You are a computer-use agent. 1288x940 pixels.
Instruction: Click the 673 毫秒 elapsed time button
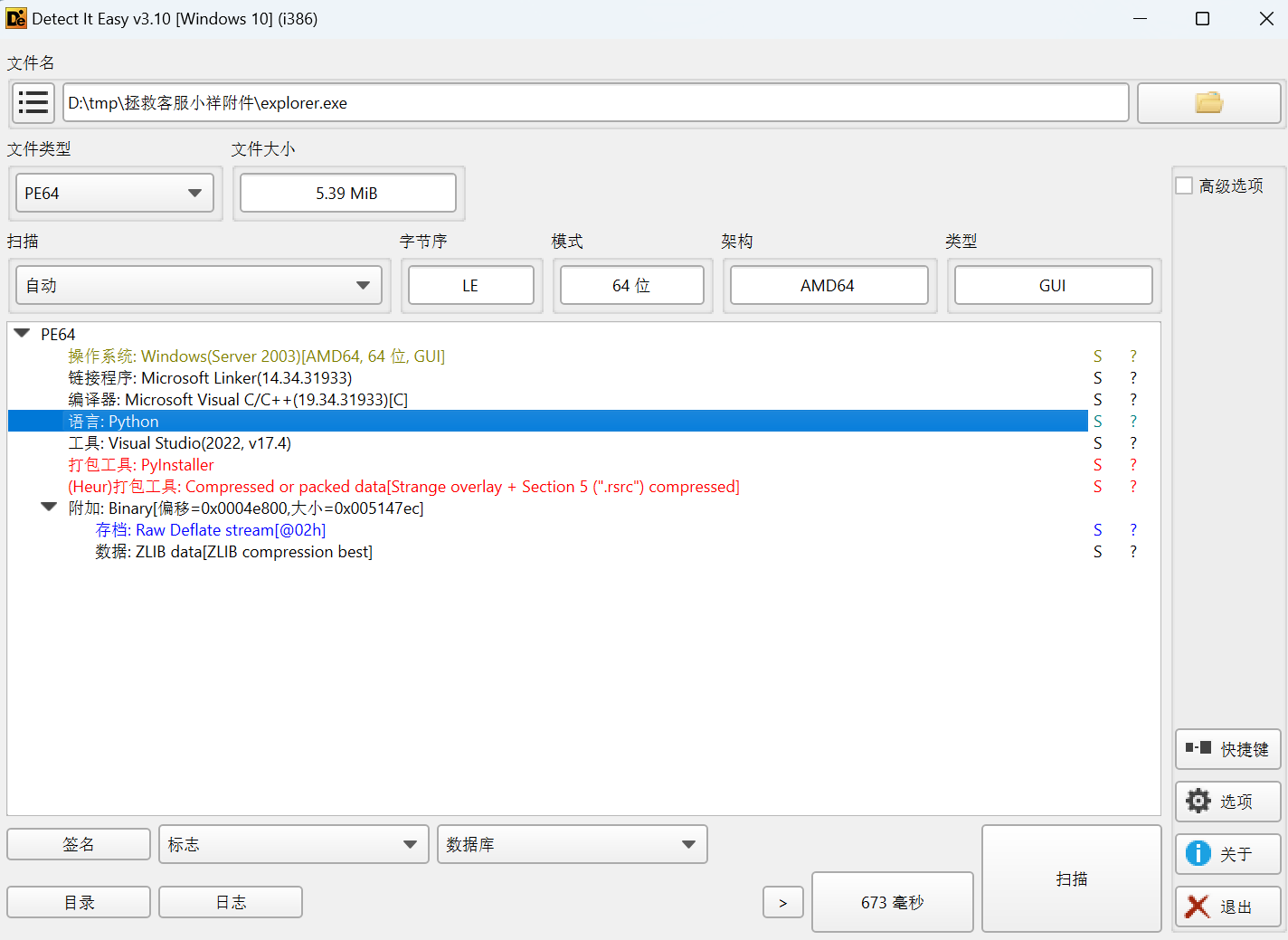(x=893, y=902)
